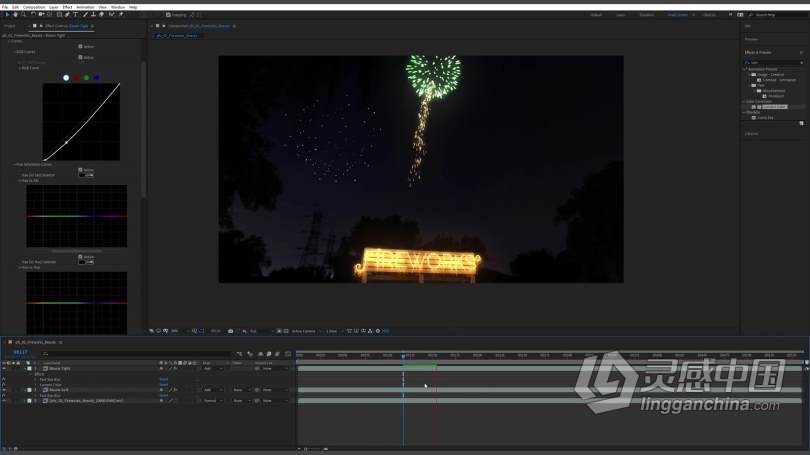Image resolution: width=810 pixels, height=455 pixels.
Task: Select red curve channel circle
Action: tap(76, 78)
